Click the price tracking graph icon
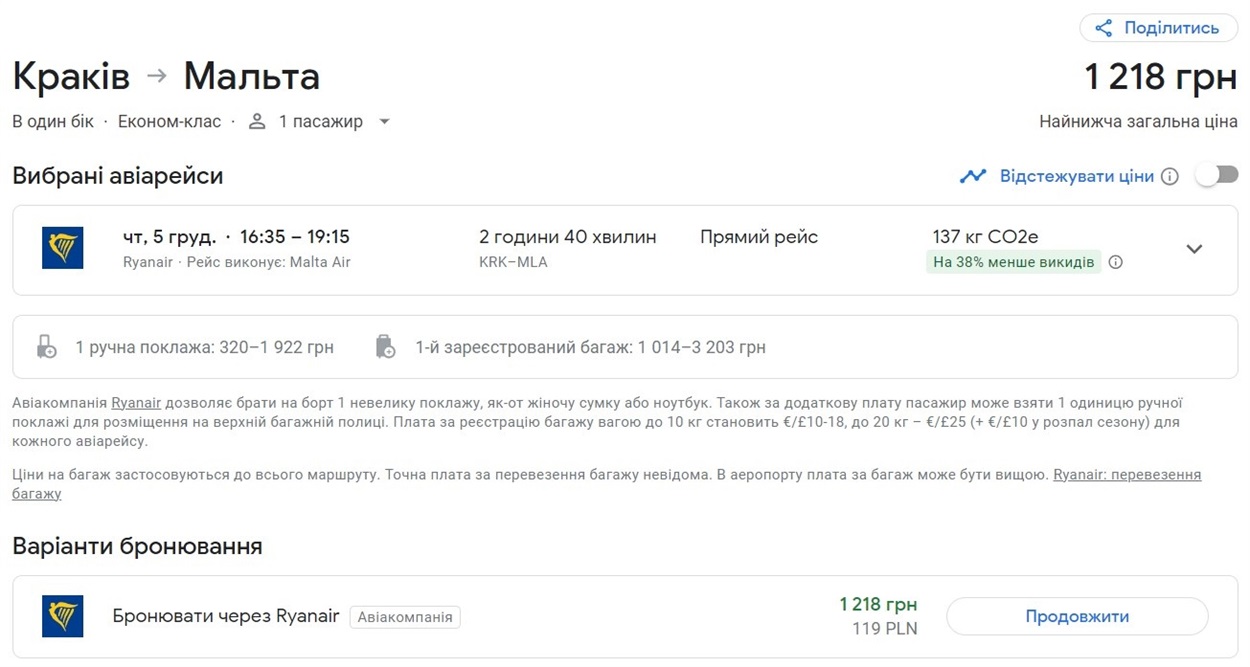 [x=973, y=176]
